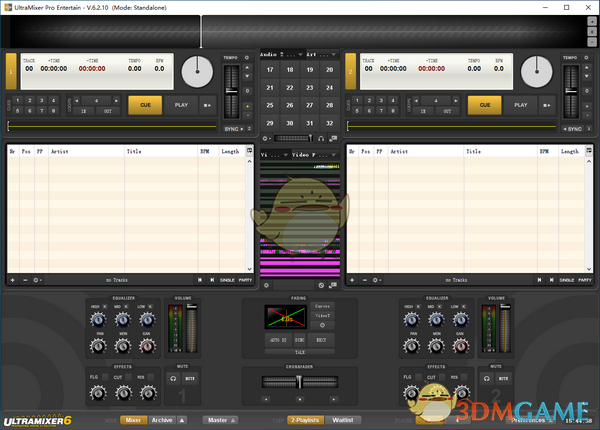Trigger sample pad 27
600x430 pixels.
tap(310, 105)
